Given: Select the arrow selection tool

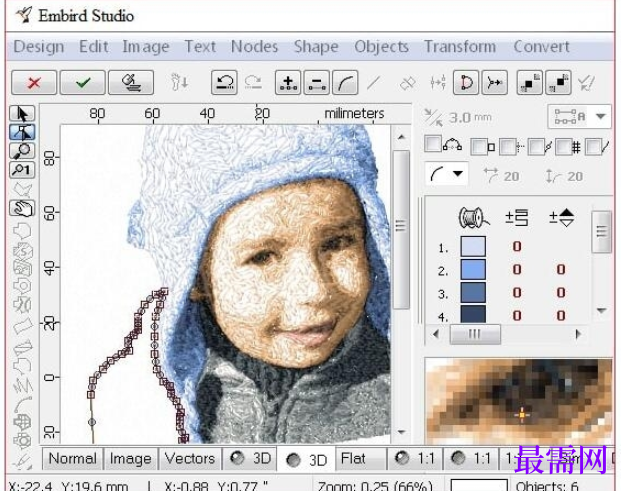Looking at the screenshot, I should click(22, 114).
